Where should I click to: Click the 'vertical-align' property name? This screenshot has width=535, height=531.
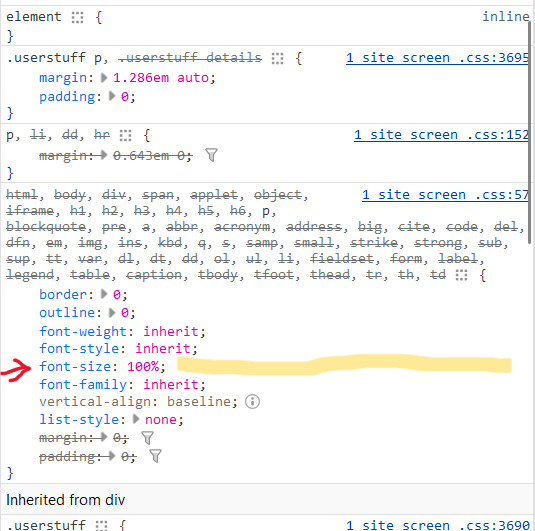95,402
